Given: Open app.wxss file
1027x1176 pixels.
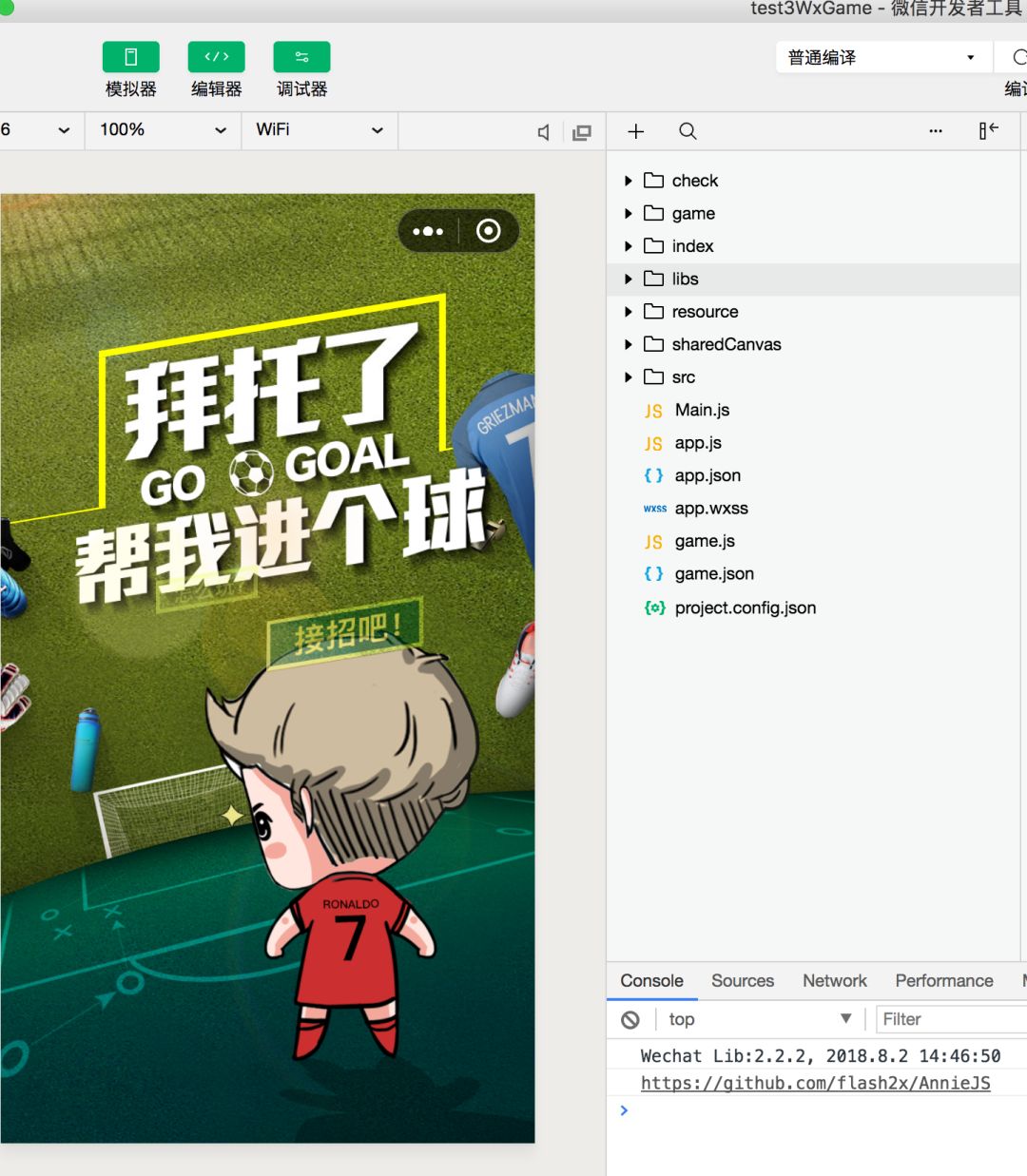Looking at the screenshot, I should [813, 509].
